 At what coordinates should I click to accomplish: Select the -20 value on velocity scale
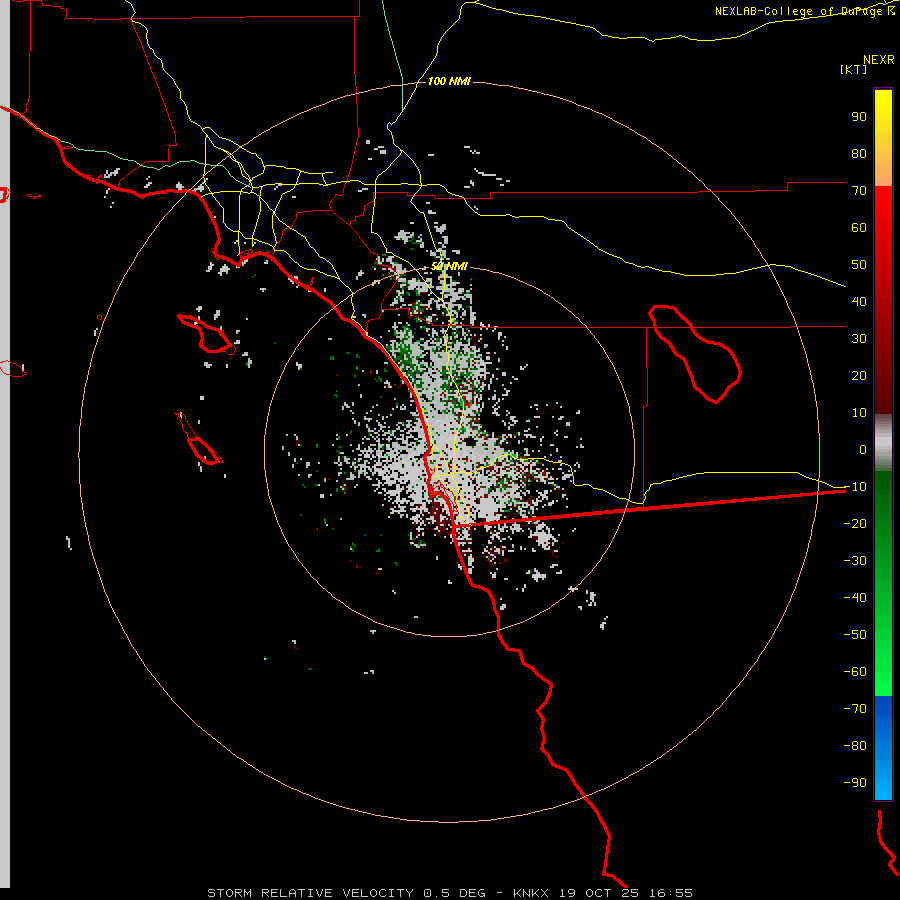click(x=855, y=523)
